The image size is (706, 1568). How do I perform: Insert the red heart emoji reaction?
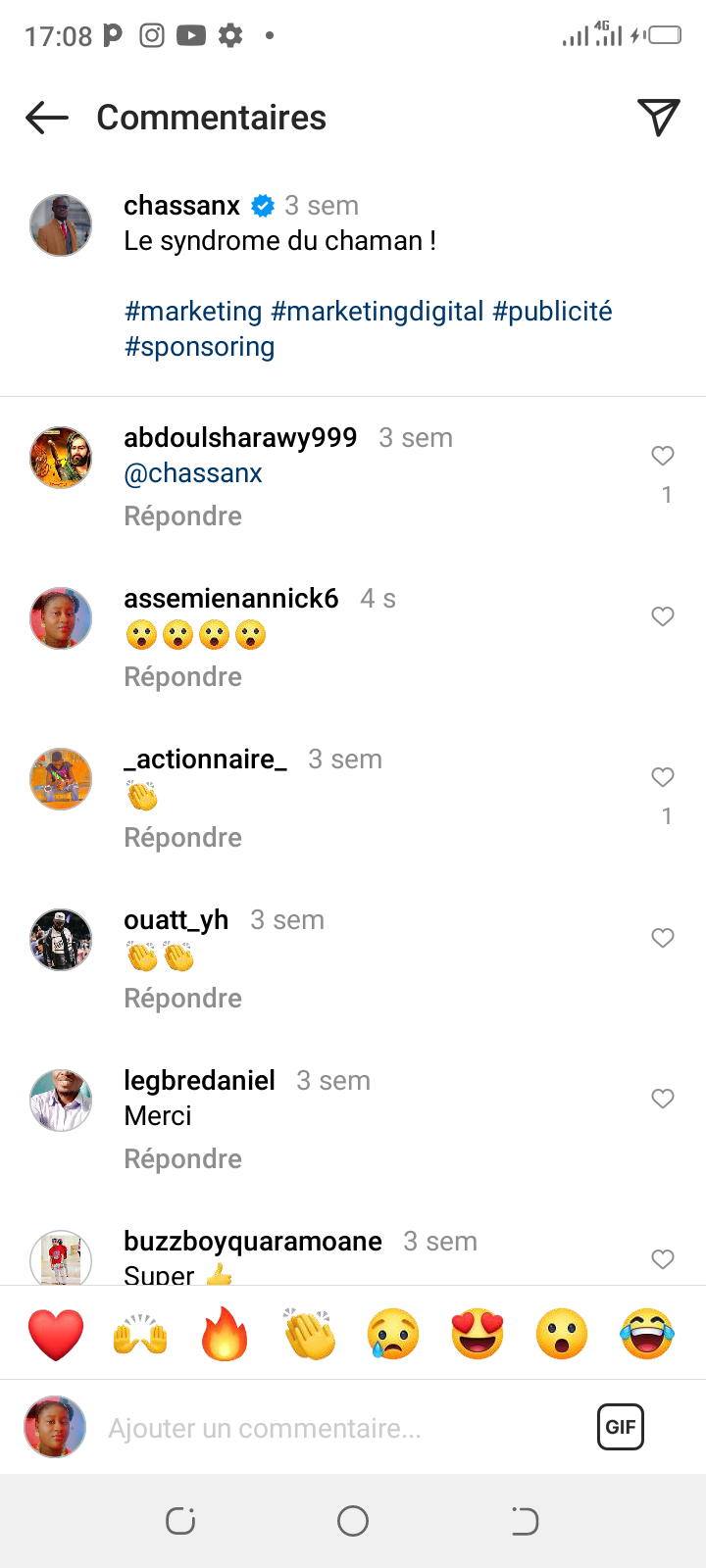(x=56, y=1334)
